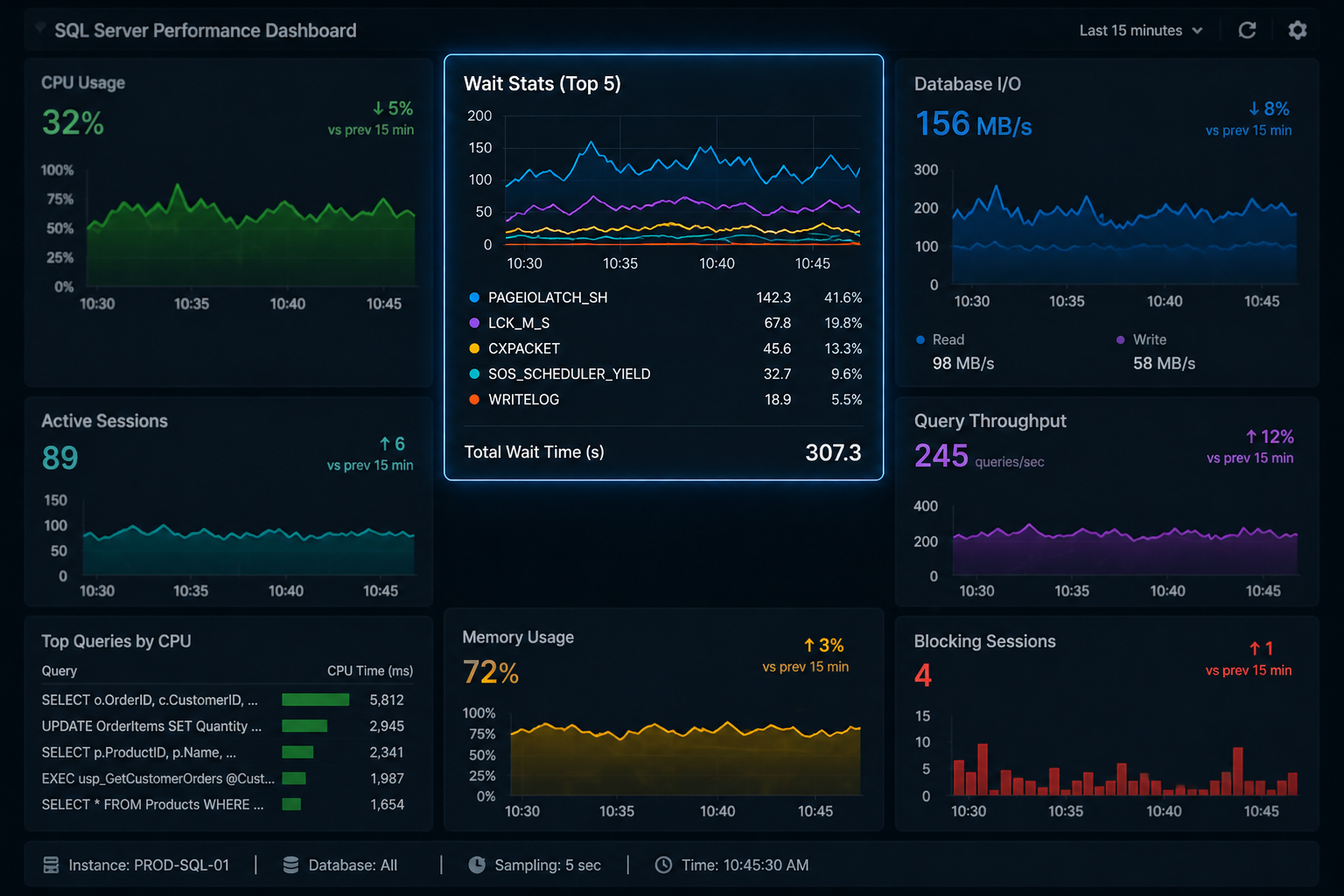Click the Database I/O value 156 MB/s

(973, 124)
